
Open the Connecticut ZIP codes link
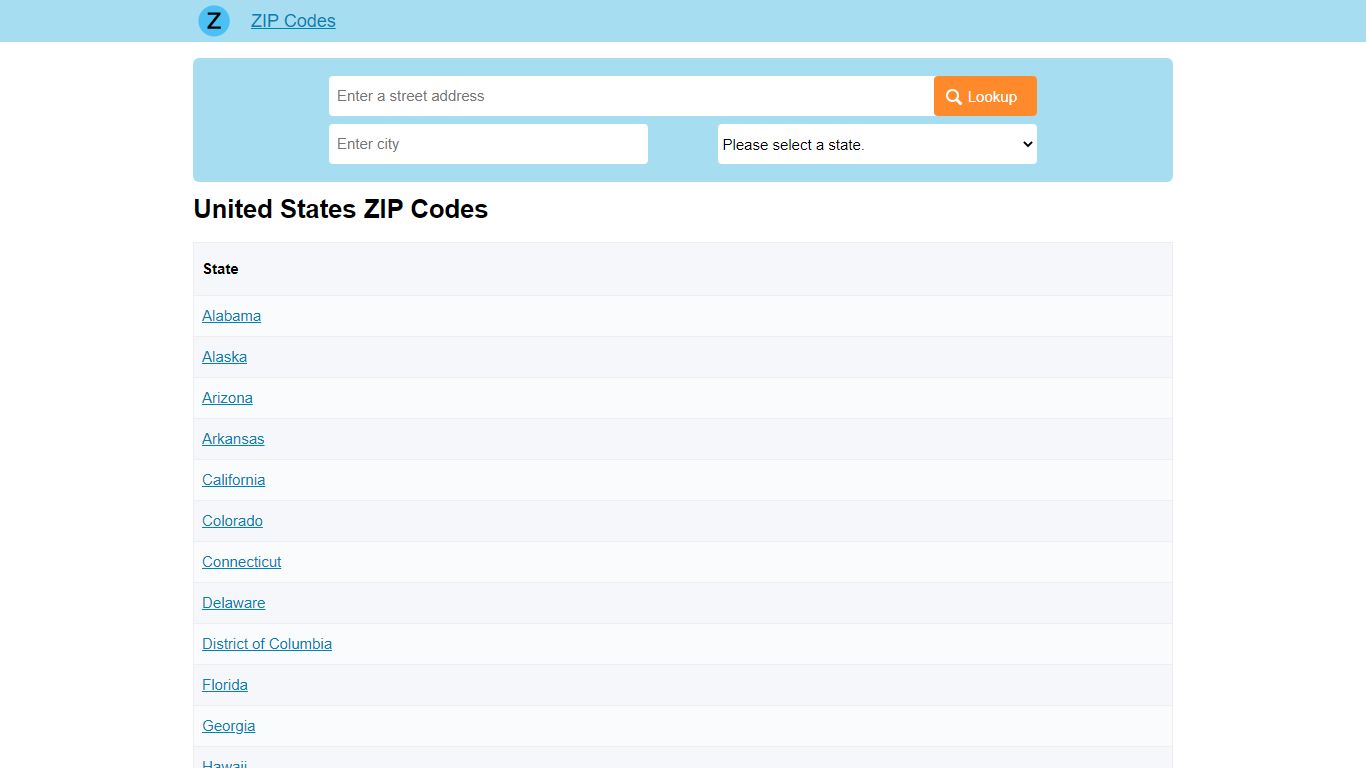[241, 562]
